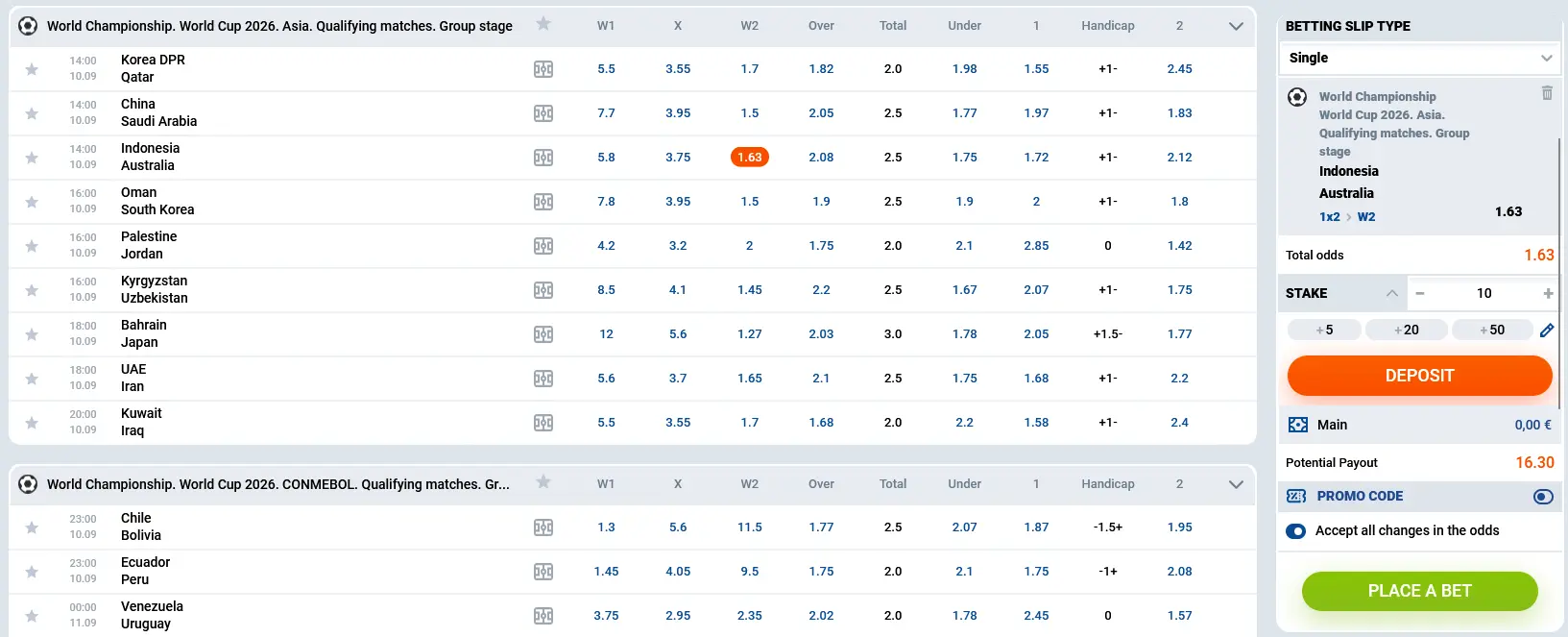Favorite the Korea DPR vs Qatar match star
1568x637 pixels.
(x=32, y=69)
